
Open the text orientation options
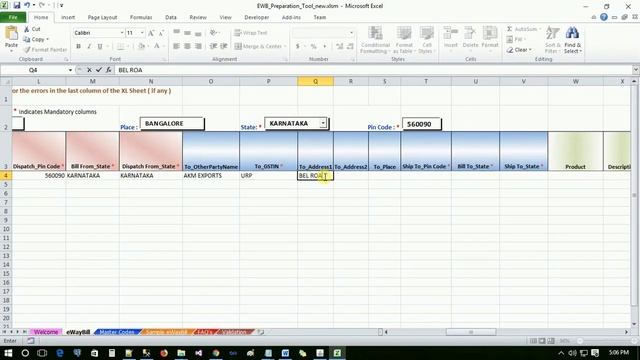coord(214,33)
